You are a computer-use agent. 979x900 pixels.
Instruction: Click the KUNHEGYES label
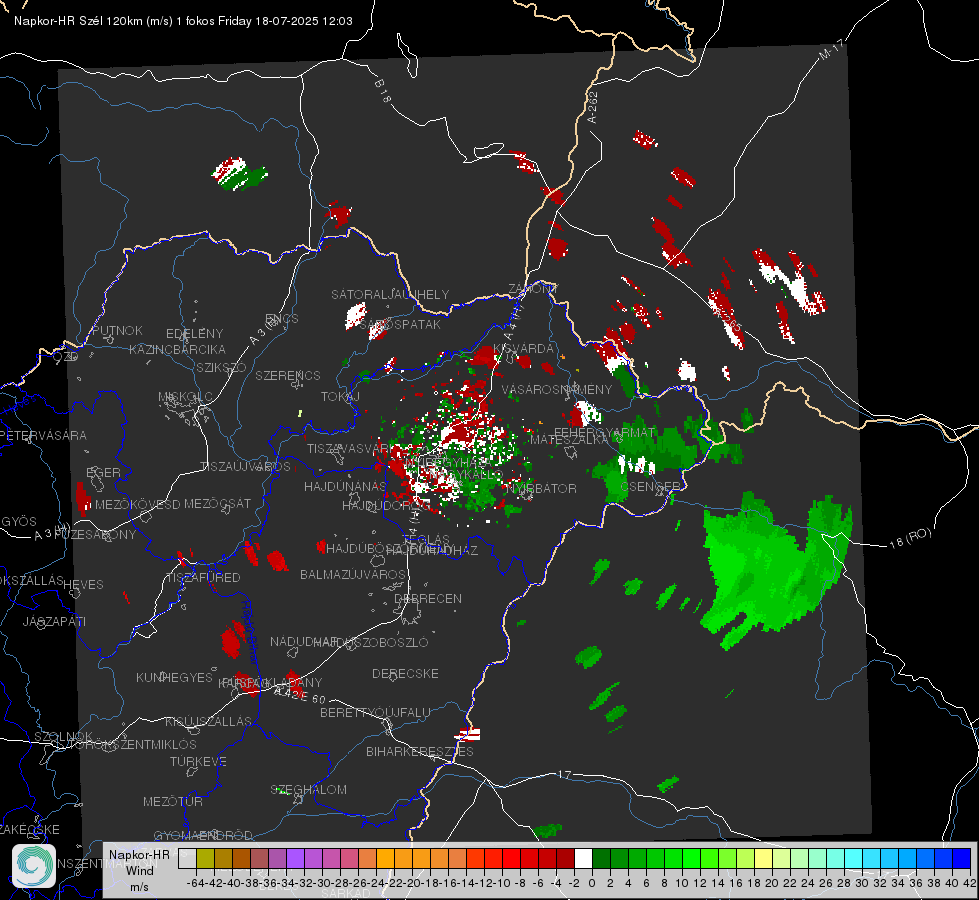174,677
